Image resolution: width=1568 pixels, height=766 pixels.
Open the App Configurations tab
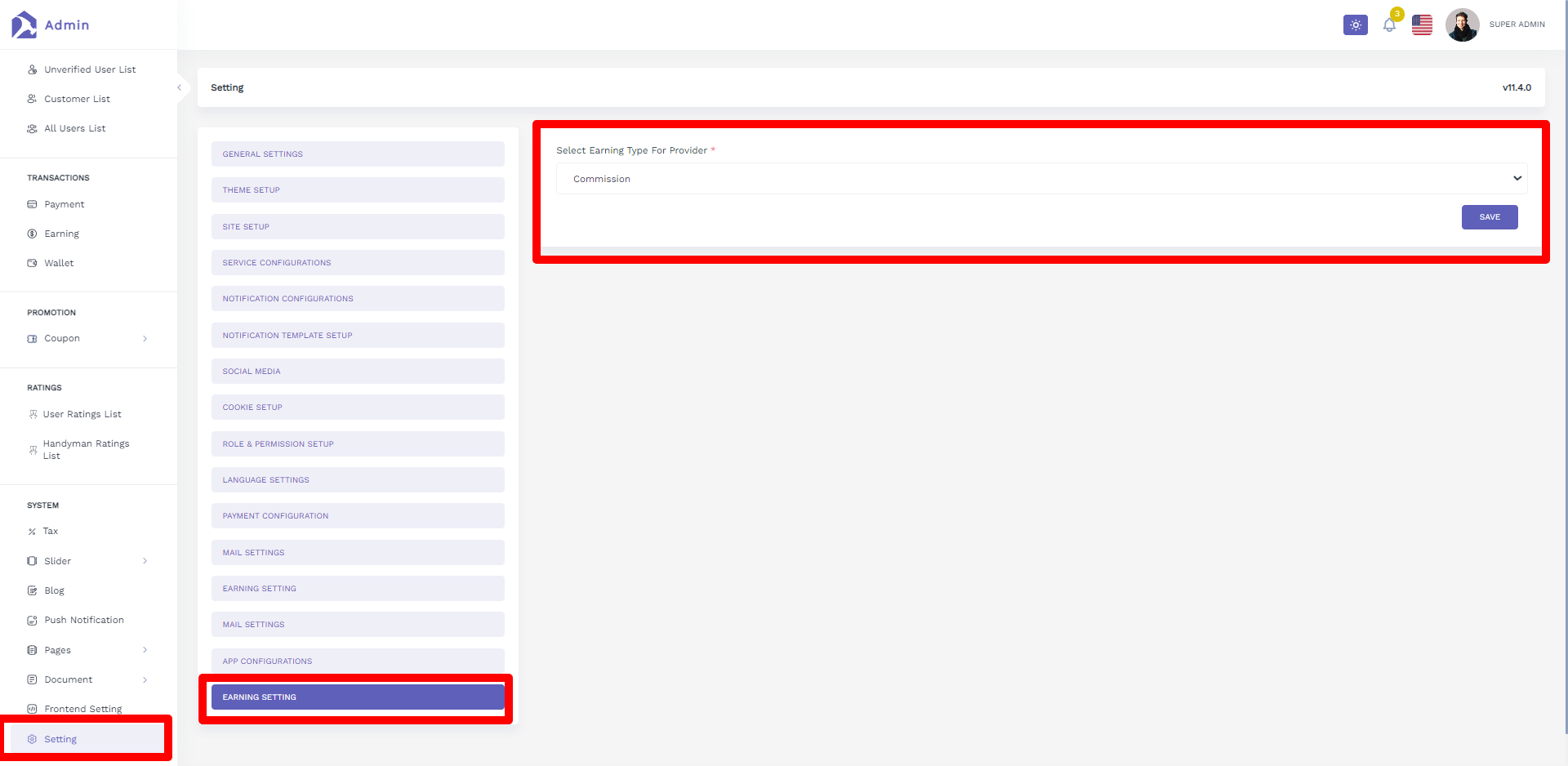click(358, 661)
